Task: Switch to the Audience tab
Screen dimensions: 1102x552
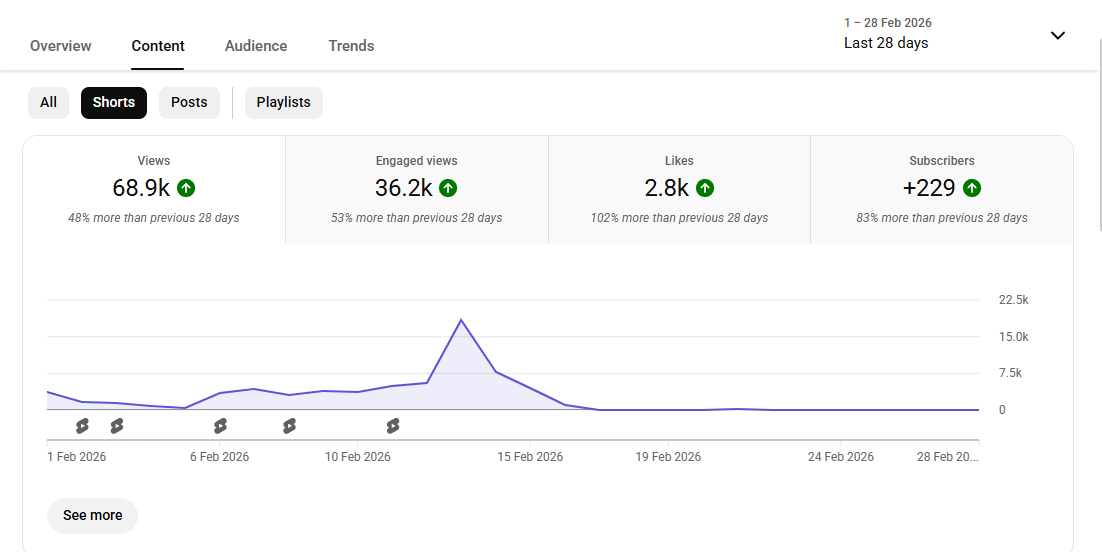Action: [x=256, y=46]
